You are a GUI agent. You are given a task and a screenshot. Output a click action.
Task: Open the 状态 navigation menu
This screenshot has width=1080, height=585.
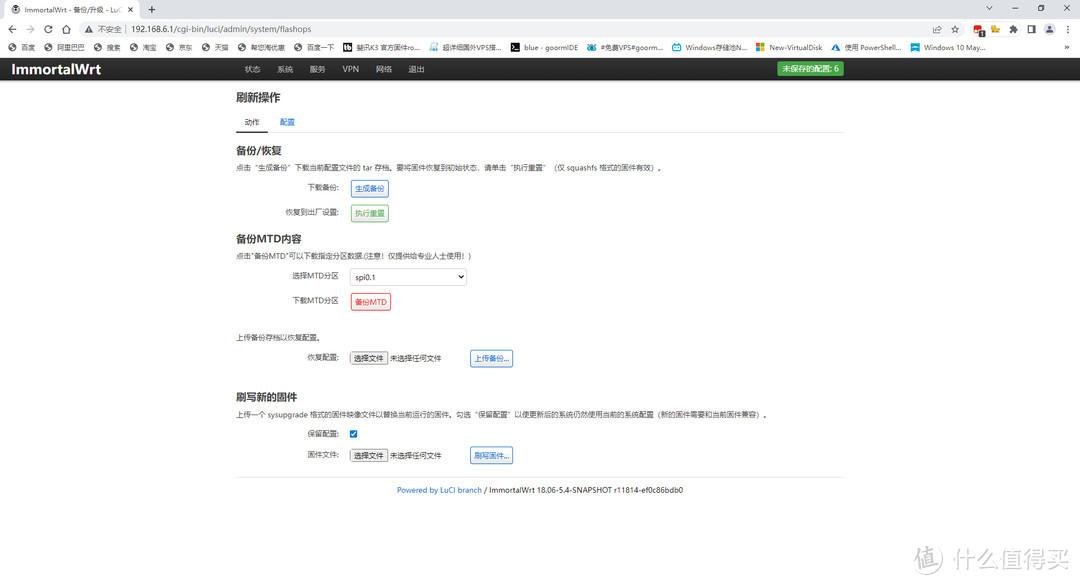pyautogui.click(x=252, y=69)
